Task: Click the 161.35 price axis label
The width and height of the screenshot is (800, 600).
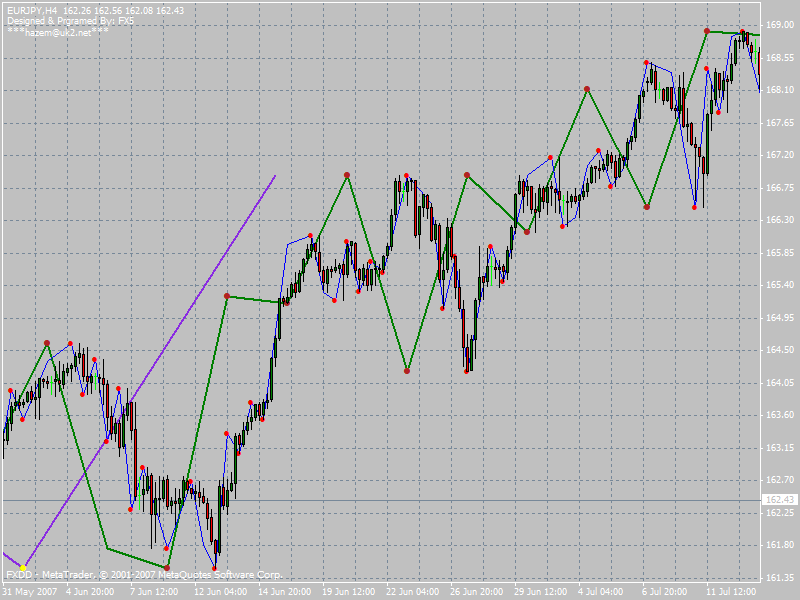Action: tap(780, 578)
